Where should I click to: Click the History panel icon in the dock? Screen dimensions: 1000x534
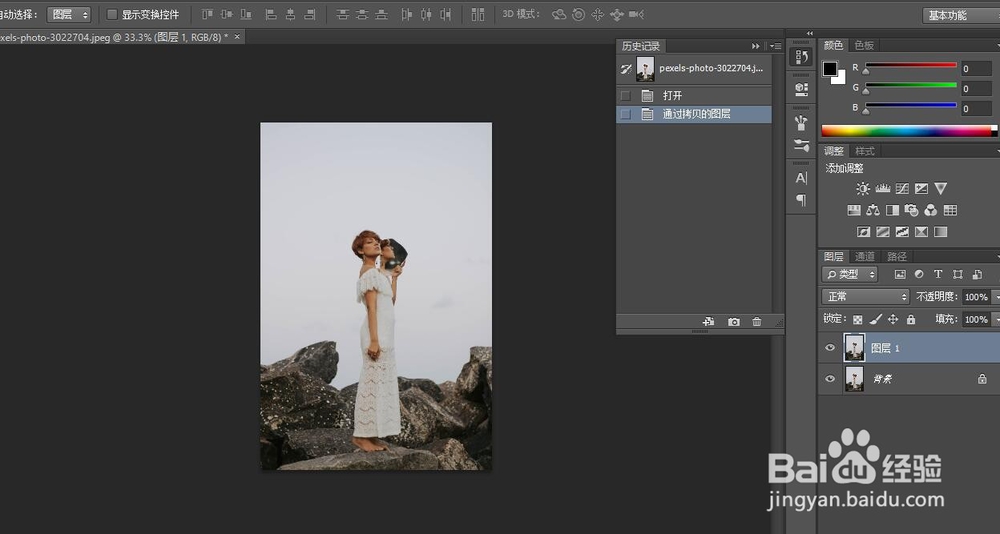(801, 57)
